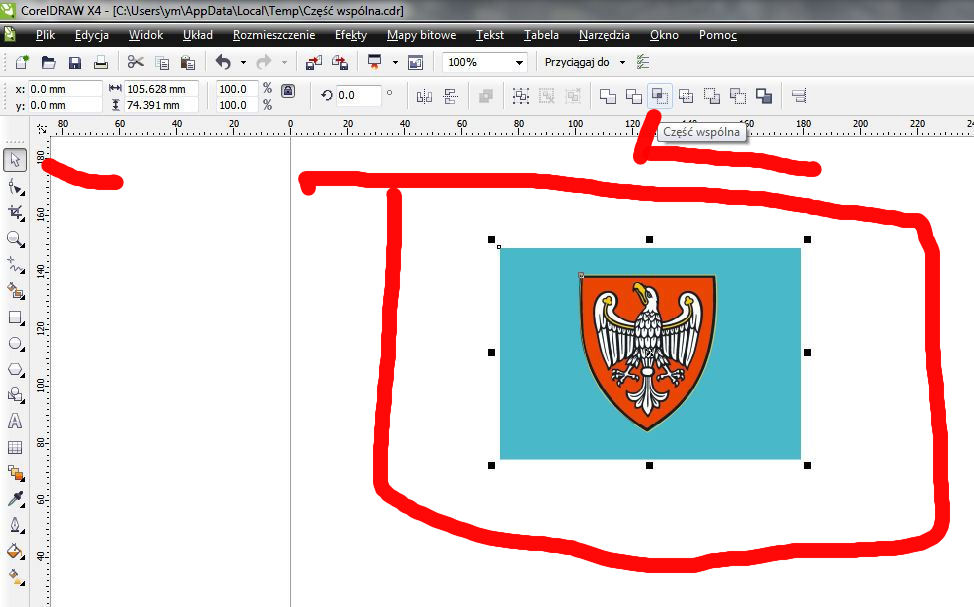Expand the Przyciągaj do dropdown
974x607 pixels.
622,63
